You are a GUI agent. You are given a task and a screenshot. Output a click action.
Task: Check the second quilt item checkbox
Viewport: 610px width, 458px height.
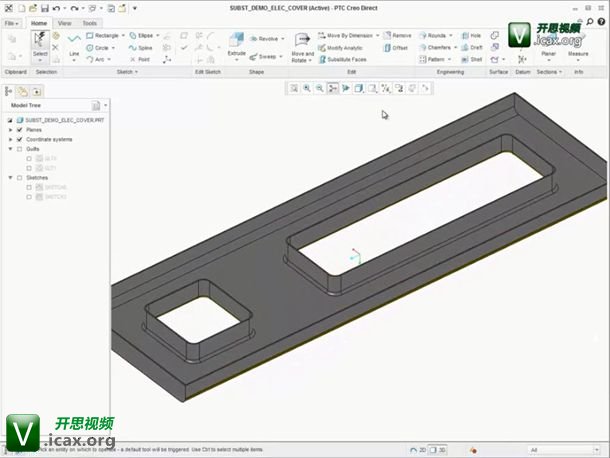pyautogui.click(x=29, y=168)
